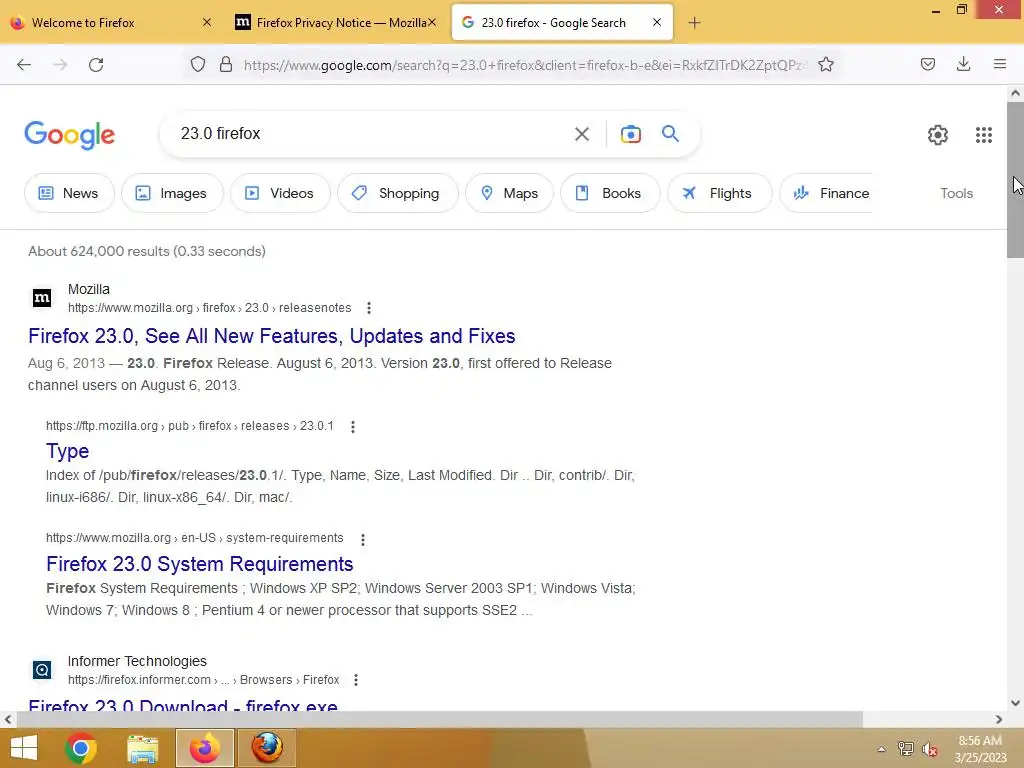This screenshot has height=768, width=1024.
Task: Click the magnifier search button
Action: point(670,134)
